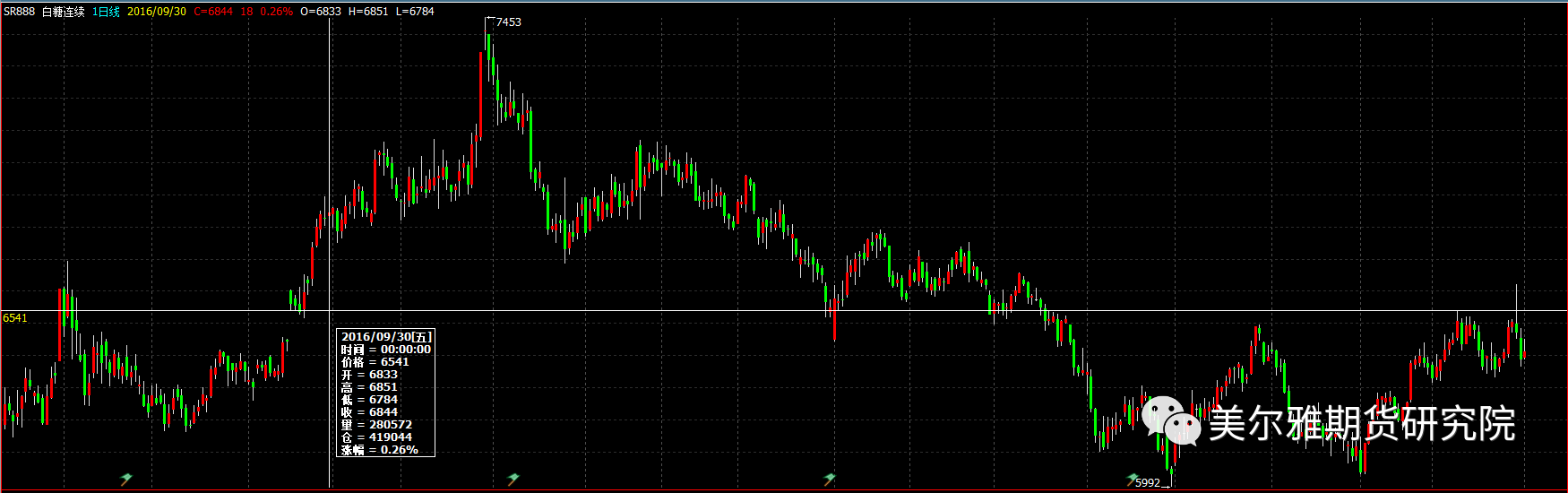The image size is (1568, 493).
Task: Click the green marker icon below the 7453 peak
Action: [513, 480]
